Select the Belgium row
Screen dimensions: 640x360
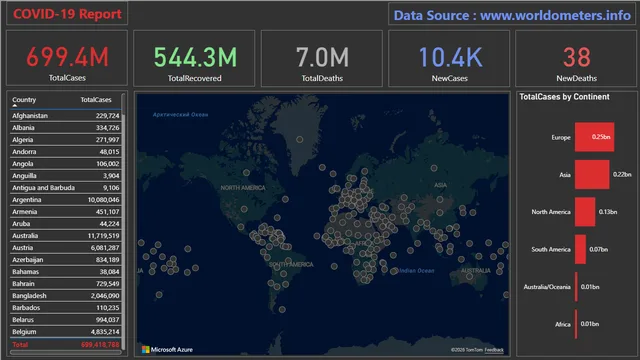tap(66, 331)
